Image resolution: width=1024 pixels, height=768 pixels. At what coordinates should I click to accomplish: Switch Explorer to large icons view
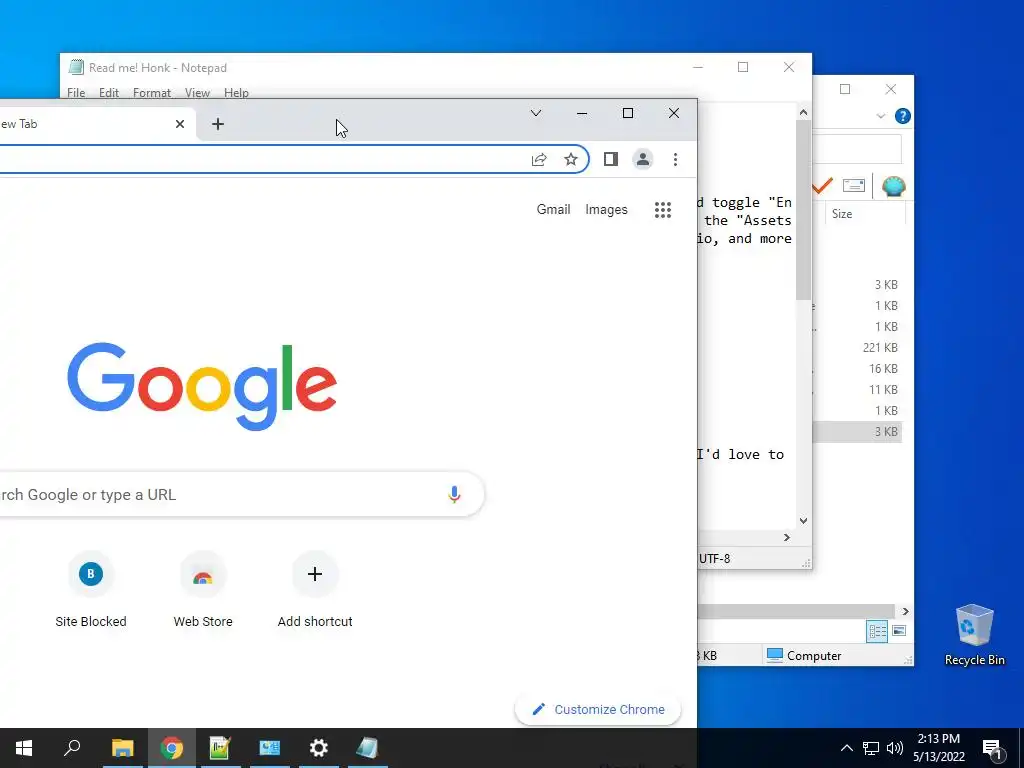pos(899,631)
